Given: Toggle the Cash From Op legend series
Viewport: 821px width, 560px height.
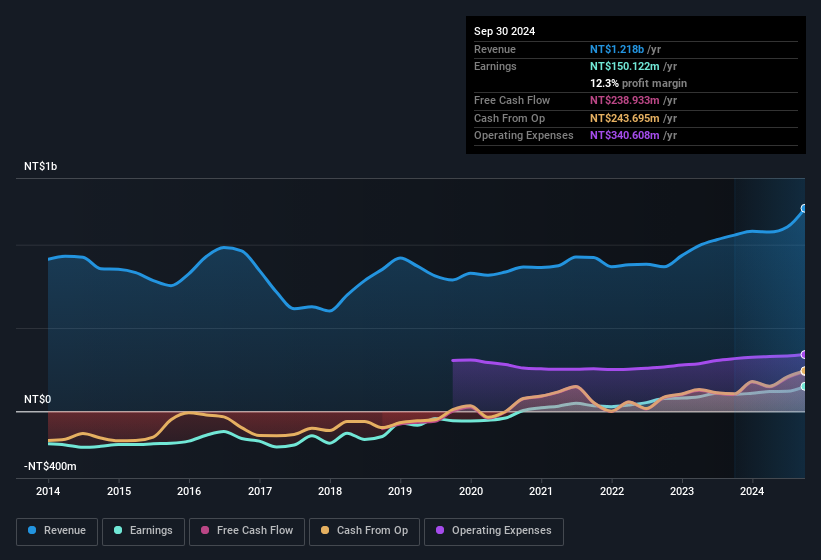Looking at the screenshot, I should [x=364, y=531].
